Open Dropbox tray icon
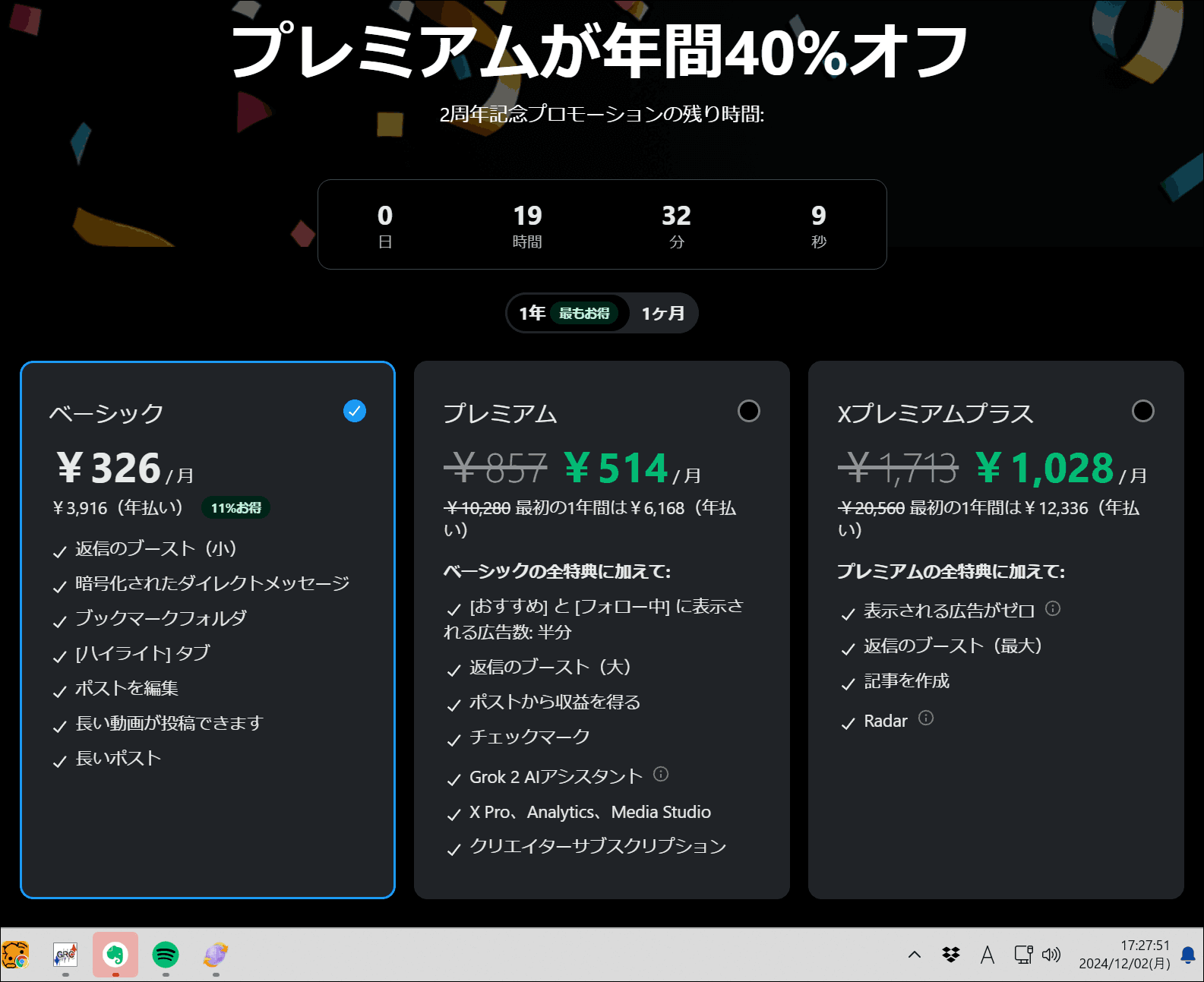Image resolution: width=1204 pixels, height=982 pixels. pyautogui.click(x=951, y=955)
